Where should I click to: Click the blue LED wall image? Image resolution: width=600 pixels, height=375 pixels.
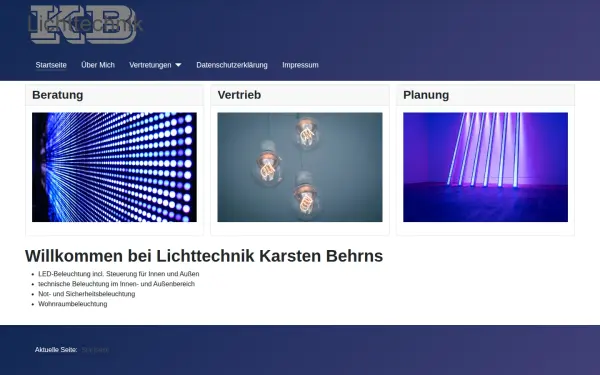click(114, 167)
